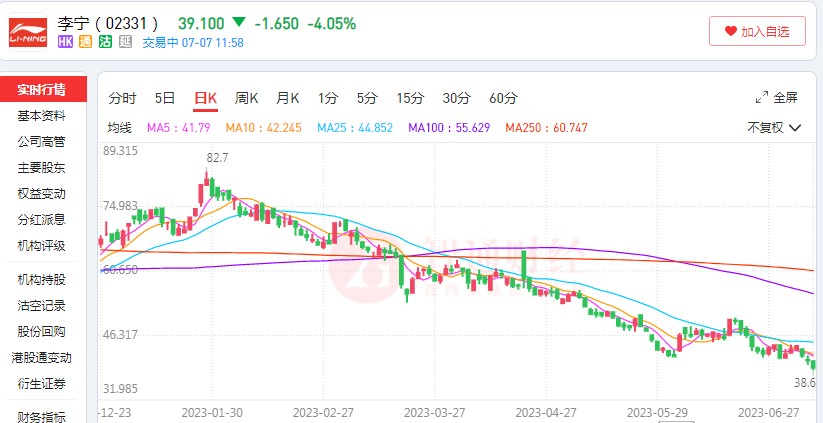Open 港股通变动 in sidebar

(41, 358)
